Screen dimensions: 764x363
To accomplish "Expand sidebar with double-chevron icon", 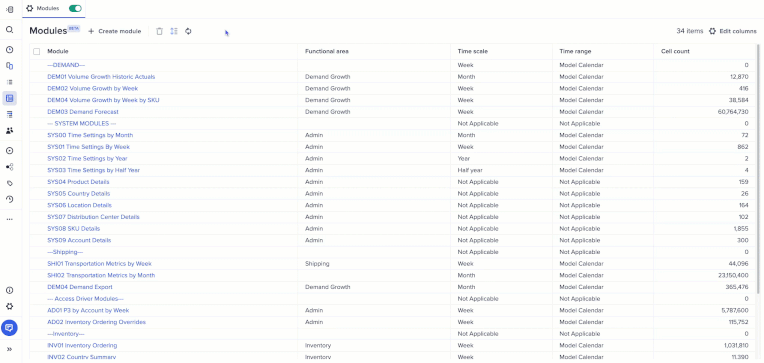I will [9, 349].
